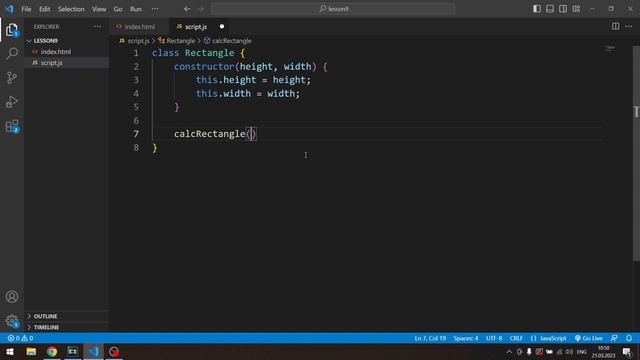Screen dimensions: 640x360
Task: Open the Explorer view in activity bar
Action: pos(12,30)
